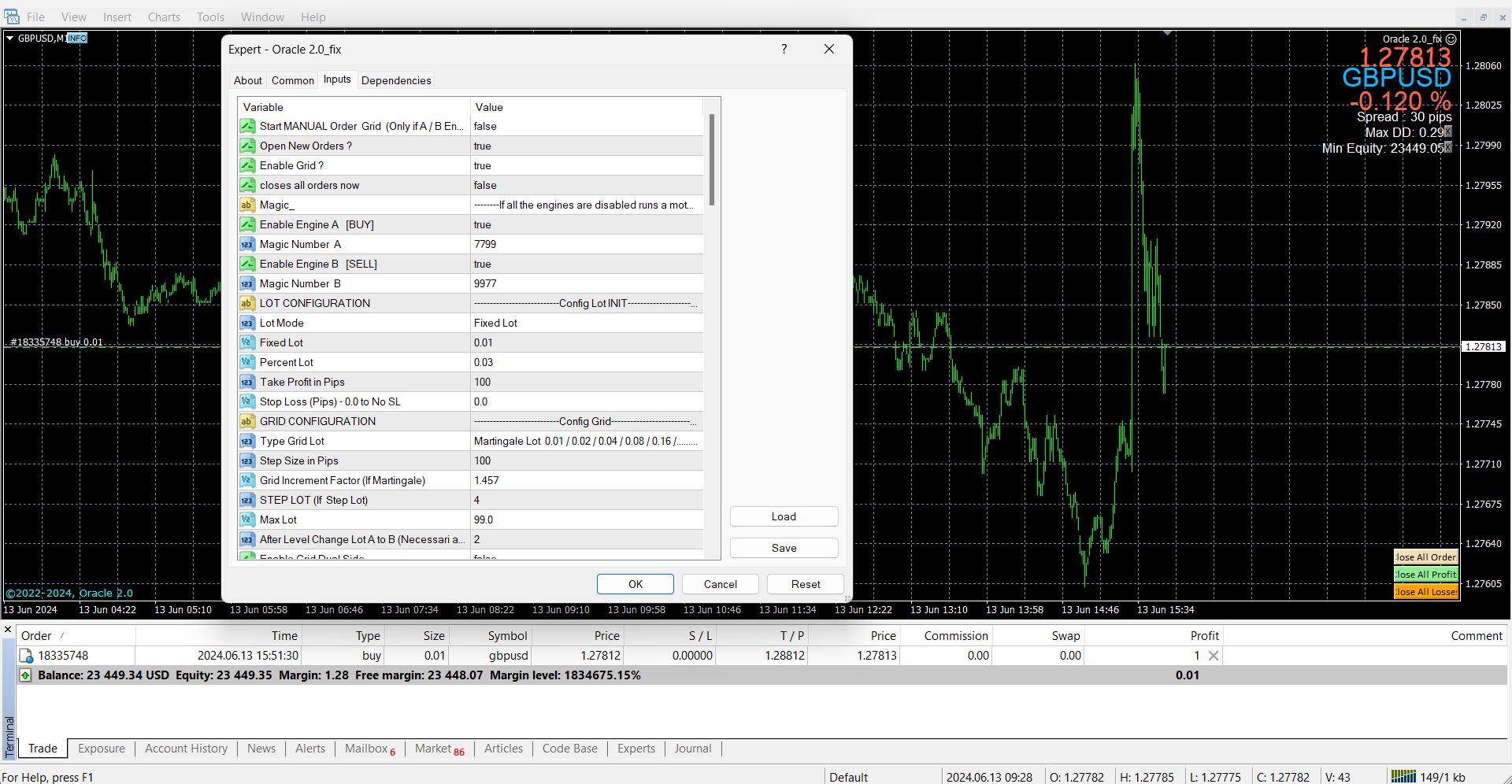The image size is (1512, 784).
Task: Click the balance icon in the terminal summary row
Action: pyautogui.click(x=25, y=675)
